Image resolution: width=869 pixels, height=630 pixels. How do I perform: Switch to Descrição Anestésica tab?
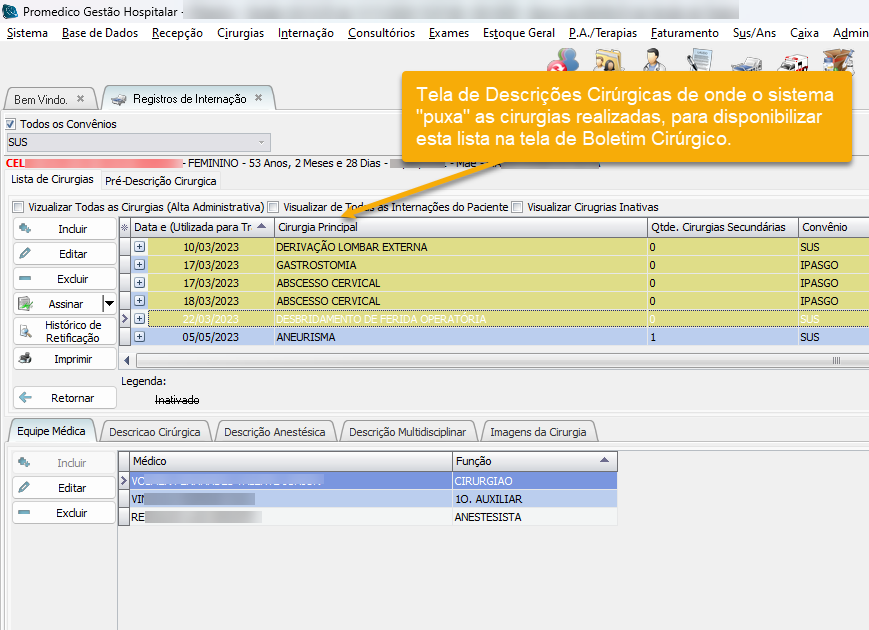[275, 432]
